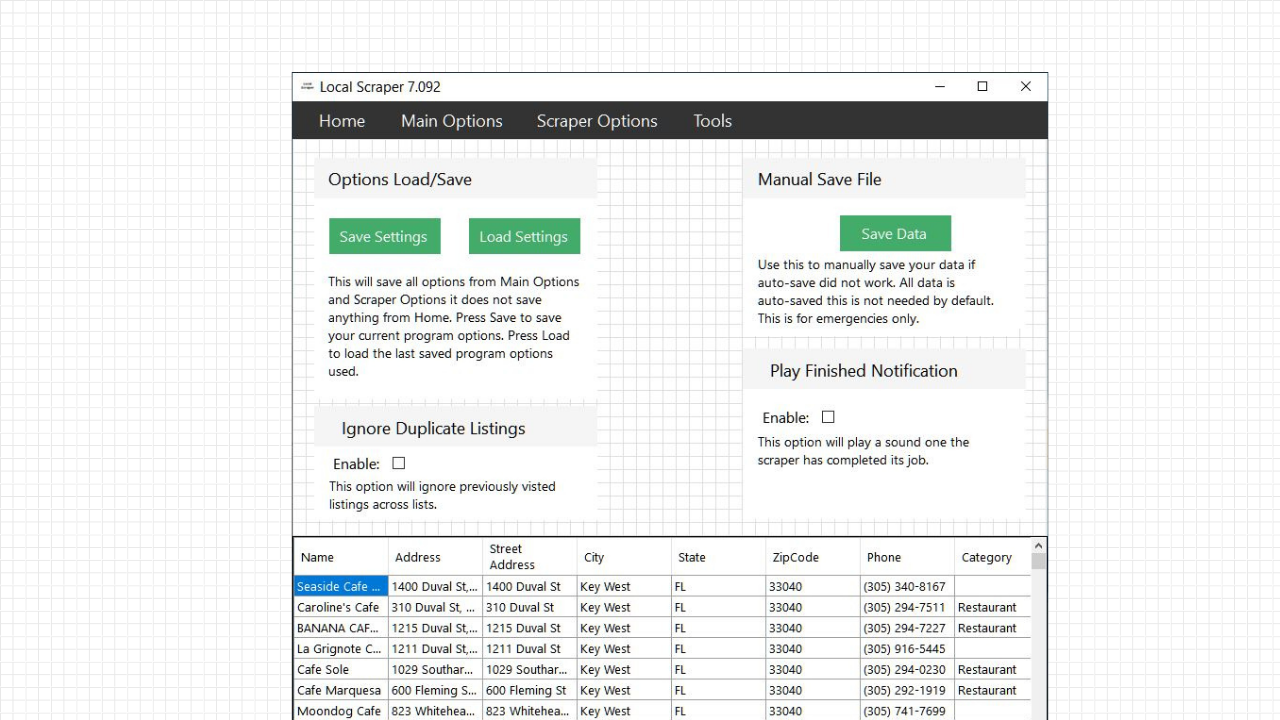This screenshot has height=720, width=1280.
Task: Select the Caroline's Cafe row
Action: (x=340, y=607)
